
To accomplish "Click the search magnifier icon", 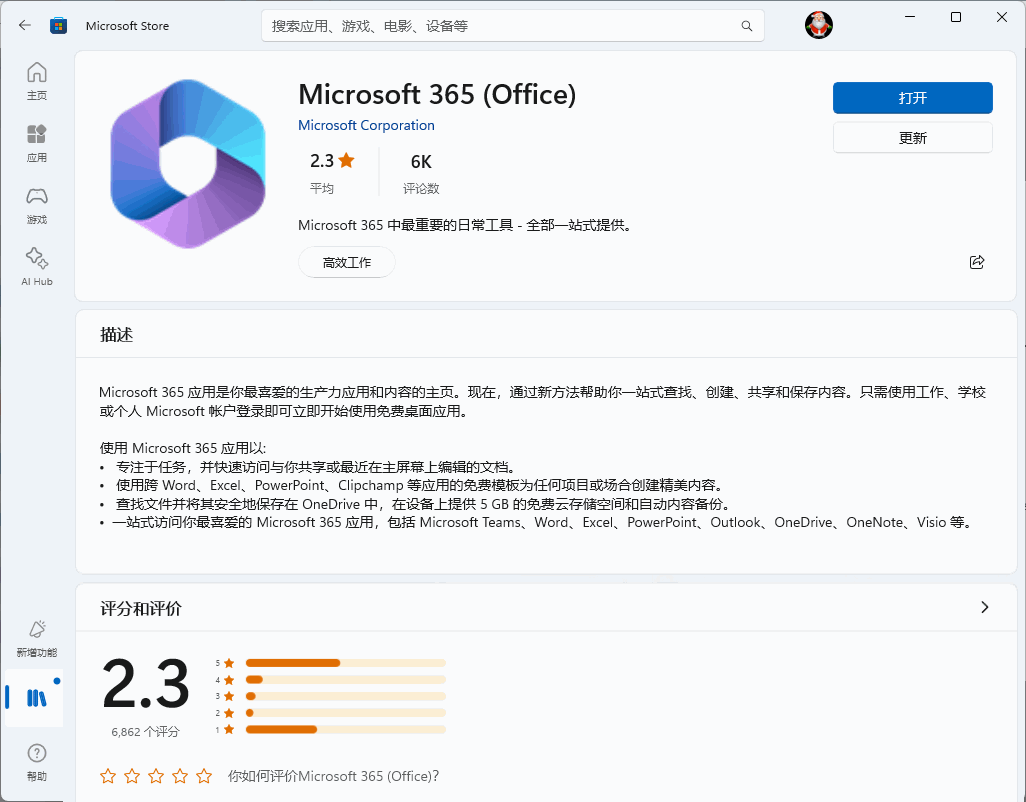I will (747, 26).
